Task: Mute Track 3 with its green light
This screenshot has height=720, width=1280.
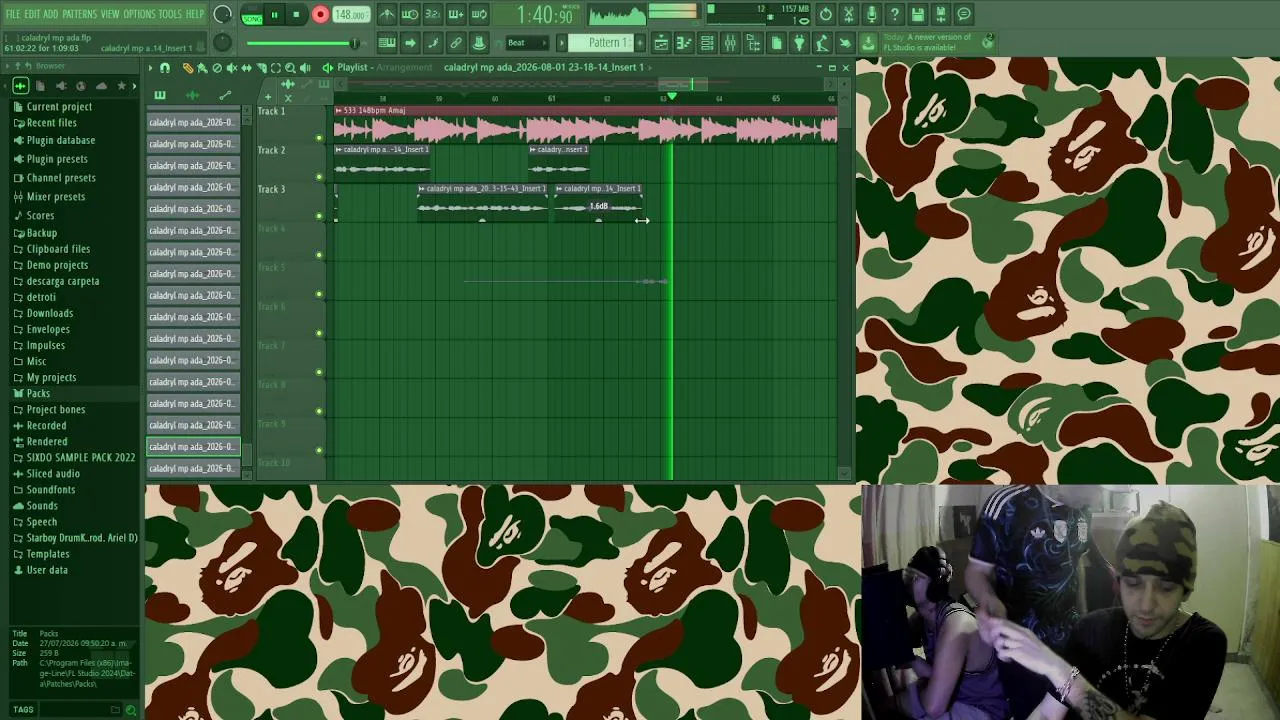Action: point(319,216)
